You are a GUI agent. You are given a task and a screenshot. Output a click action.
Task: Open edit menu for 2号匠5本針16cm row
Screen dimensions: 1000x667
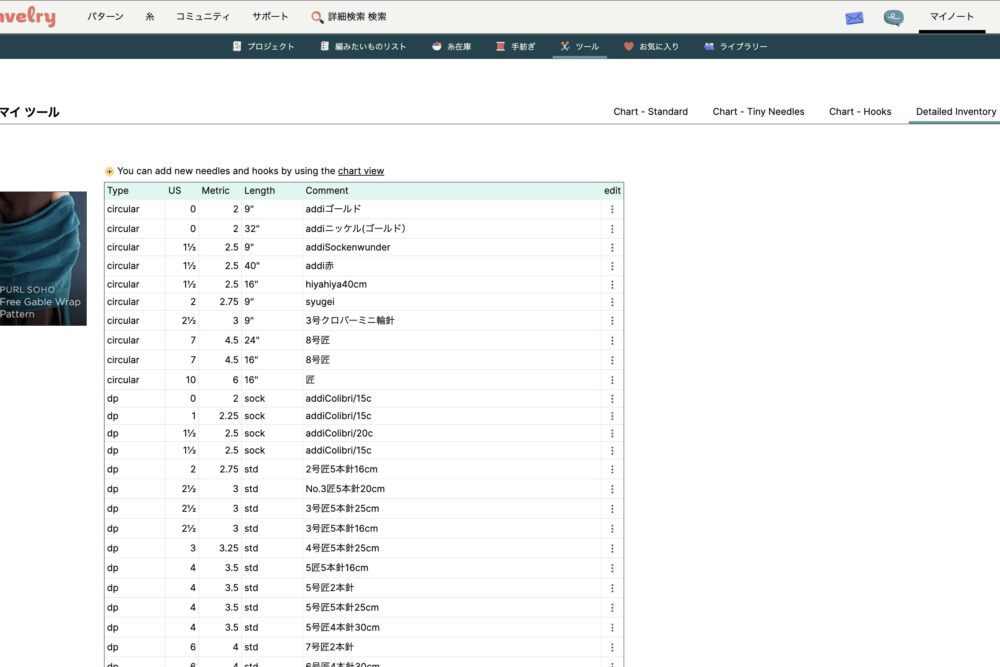[x=612, y=469]
